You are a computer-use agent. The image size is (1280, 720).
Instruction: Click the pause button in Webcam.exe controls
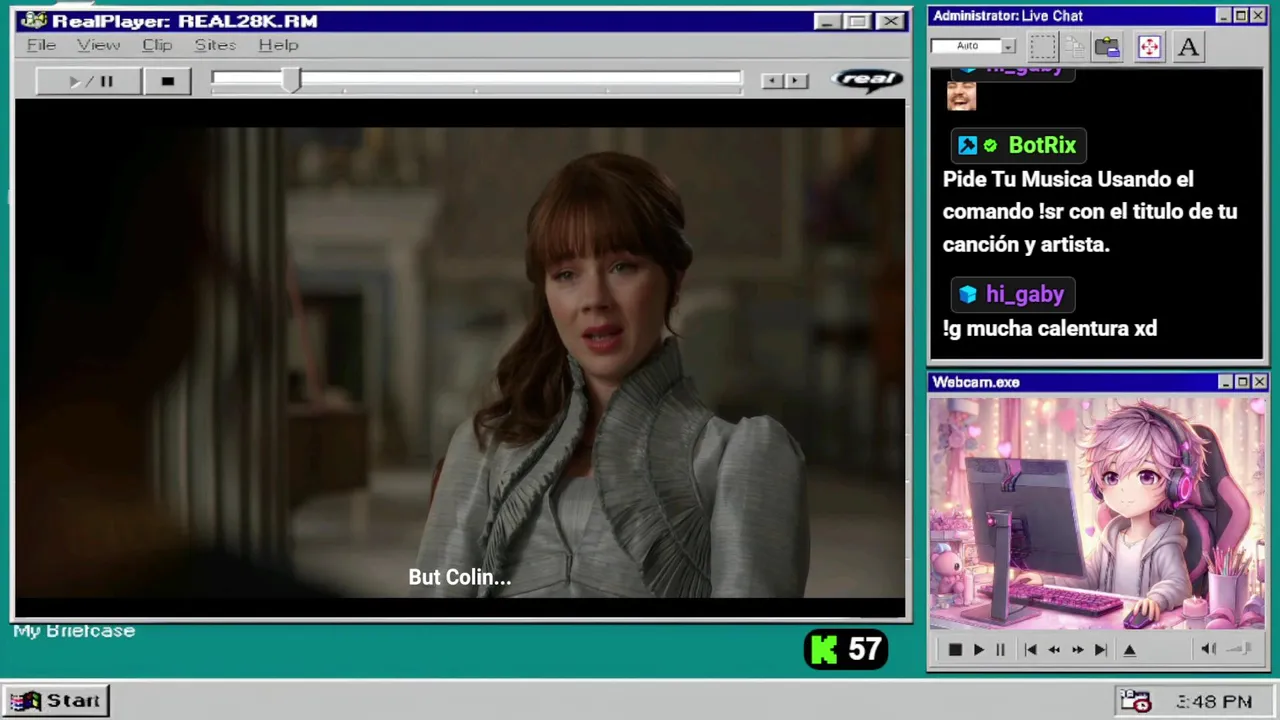tap(1000, 650)
